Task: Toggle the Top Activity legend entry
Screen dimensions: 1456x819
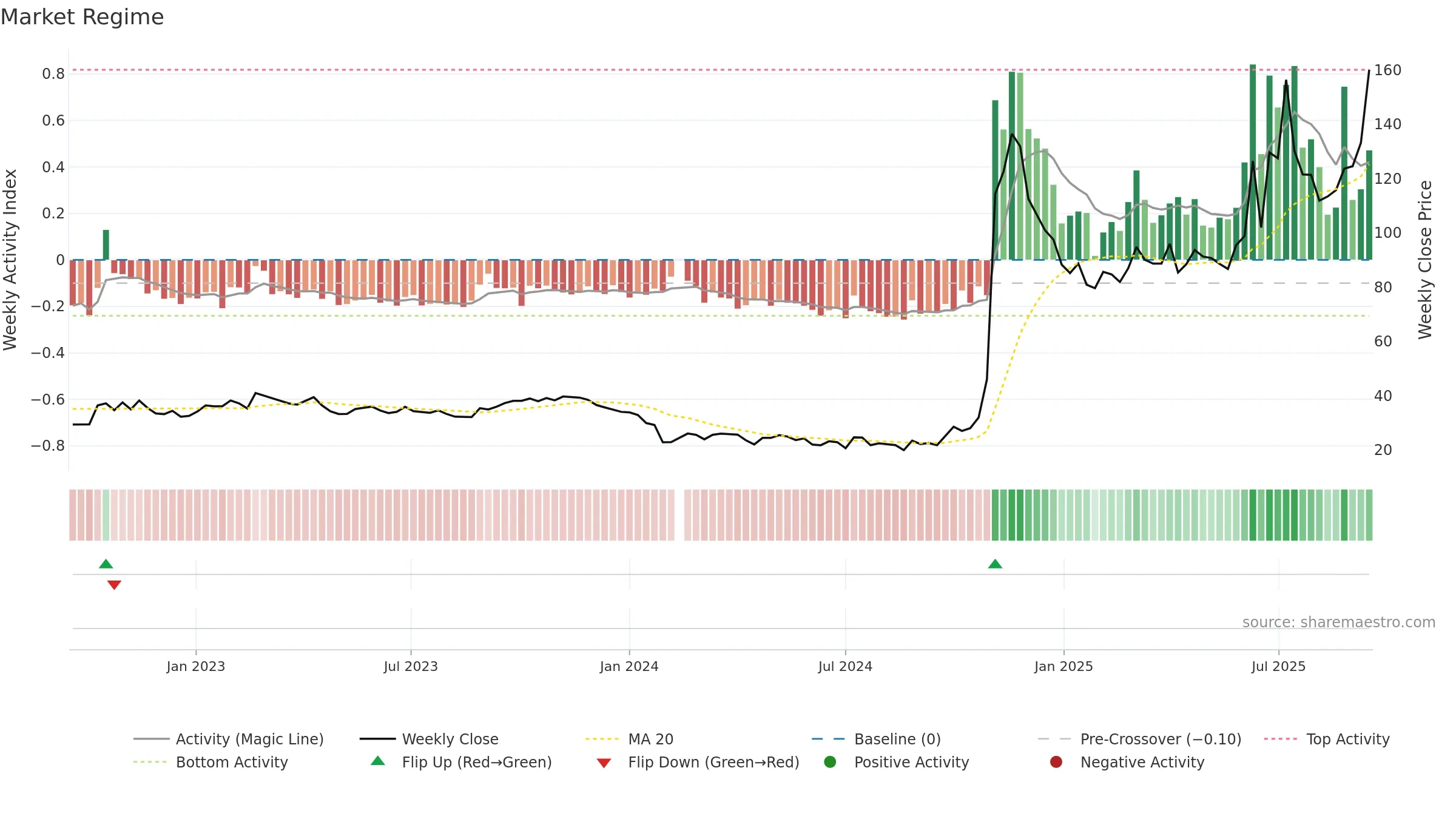Action: tap(1327, 739)
